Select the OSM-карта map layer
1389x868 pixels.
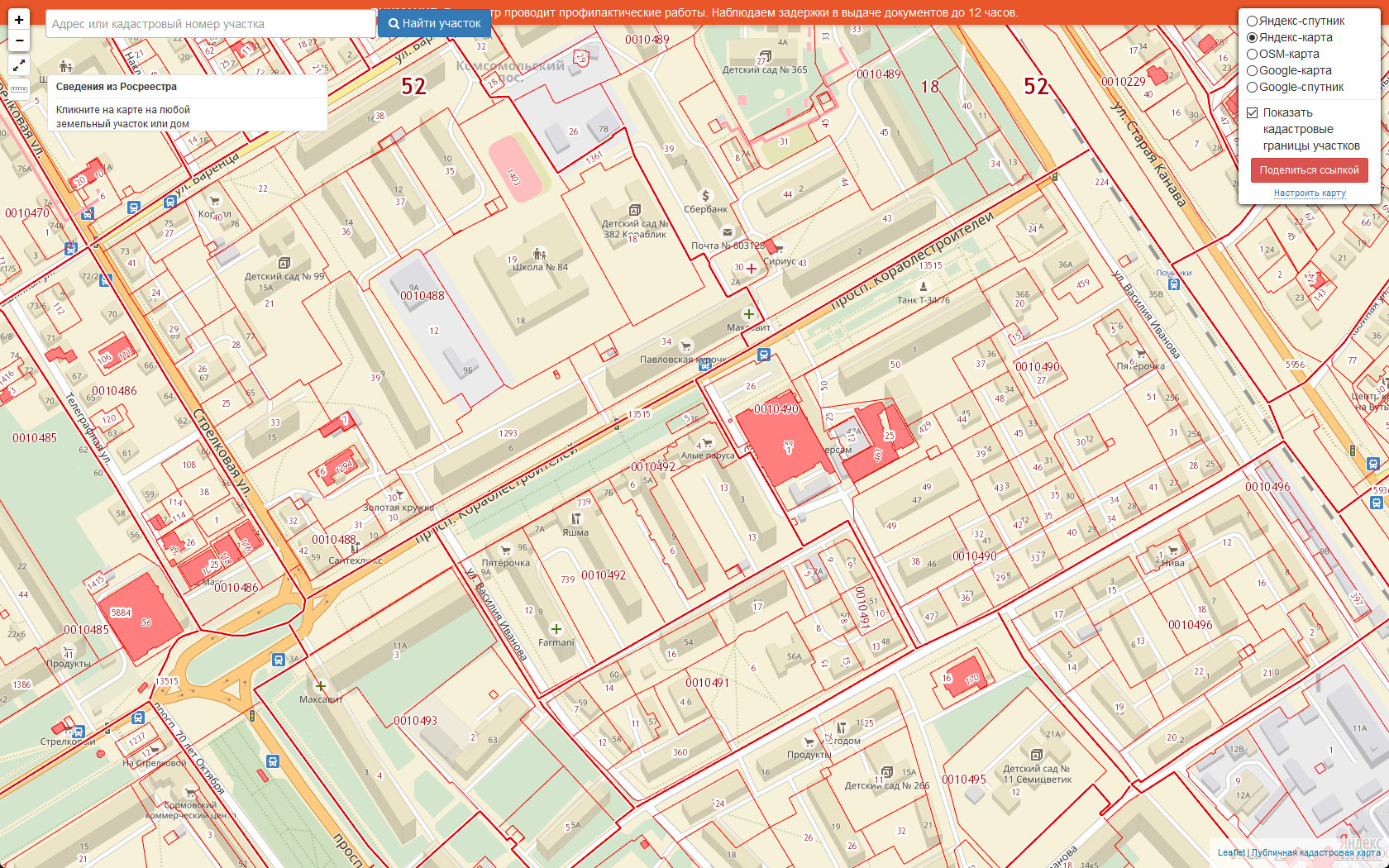[x=1253, y=55]
